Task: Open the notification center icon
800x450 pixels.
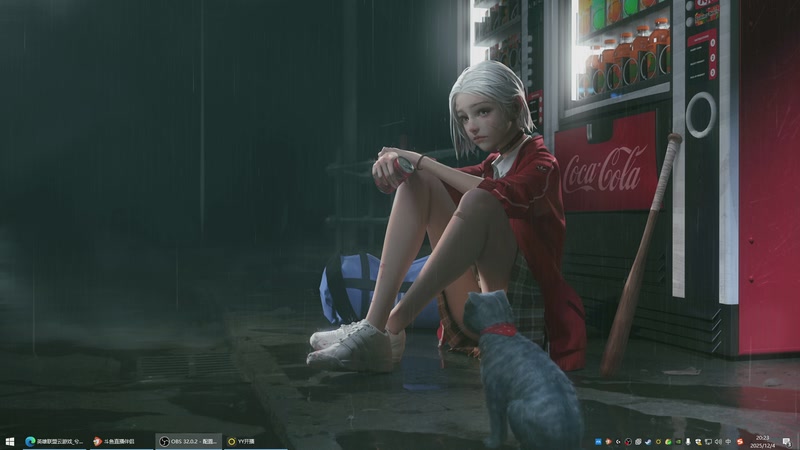Action: [x=787, y=442]
